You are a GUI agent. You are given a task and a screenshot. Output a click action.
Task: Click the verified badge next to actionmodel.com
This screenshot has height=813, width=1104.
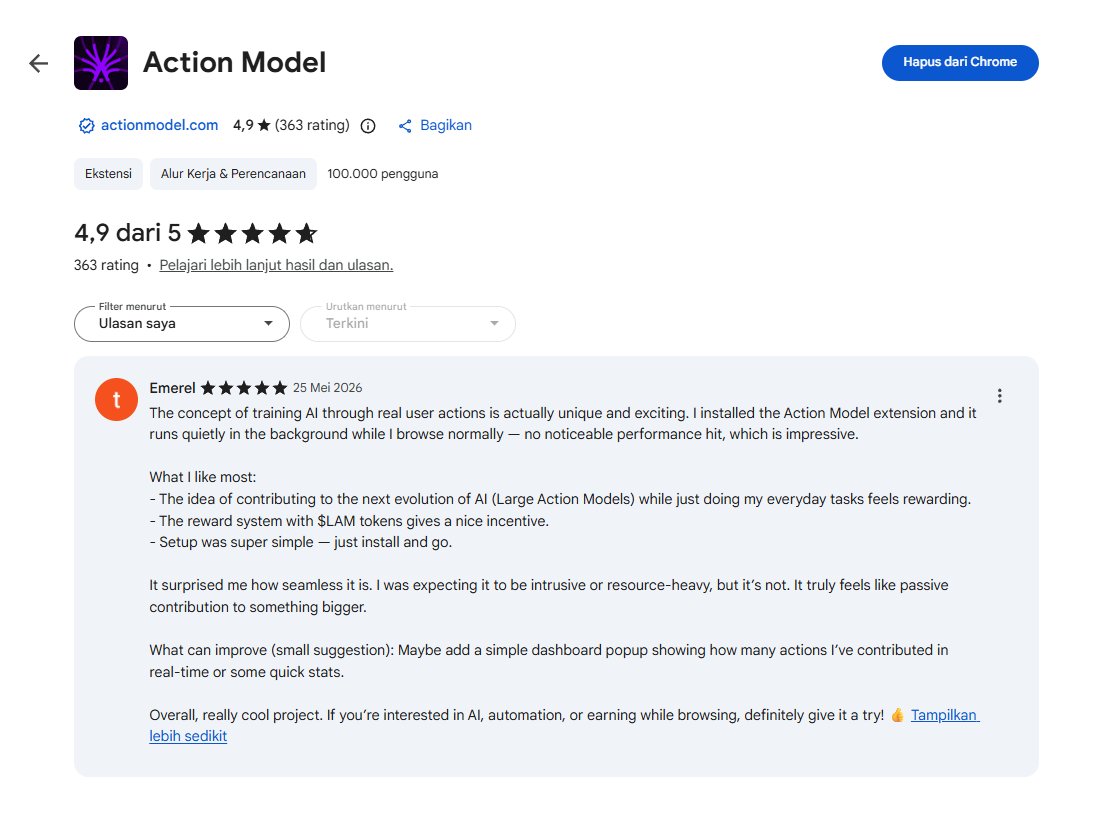[x=87, y=125]
